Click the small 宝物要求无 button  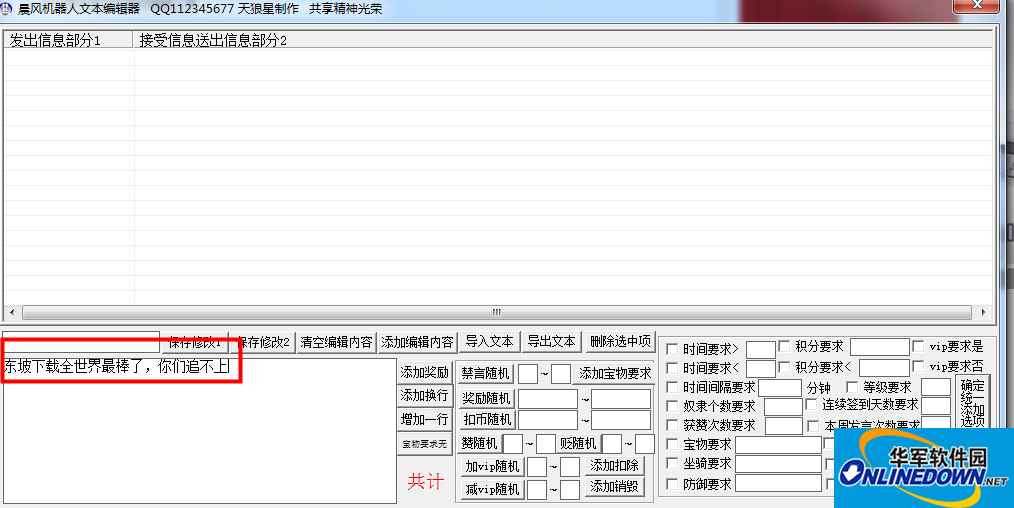[x=424, y=444]
